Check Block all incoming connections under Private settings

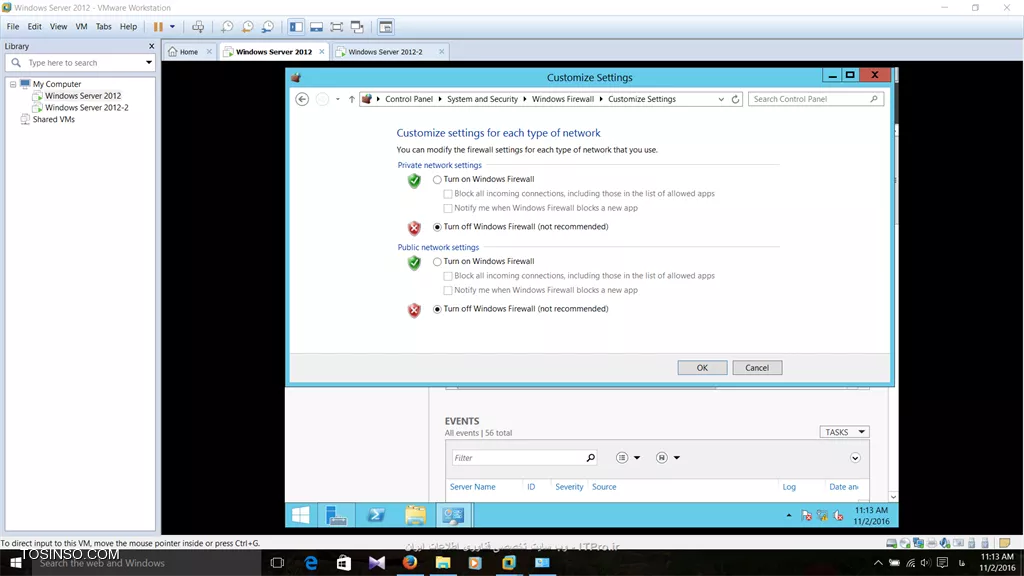click(448, 194)
